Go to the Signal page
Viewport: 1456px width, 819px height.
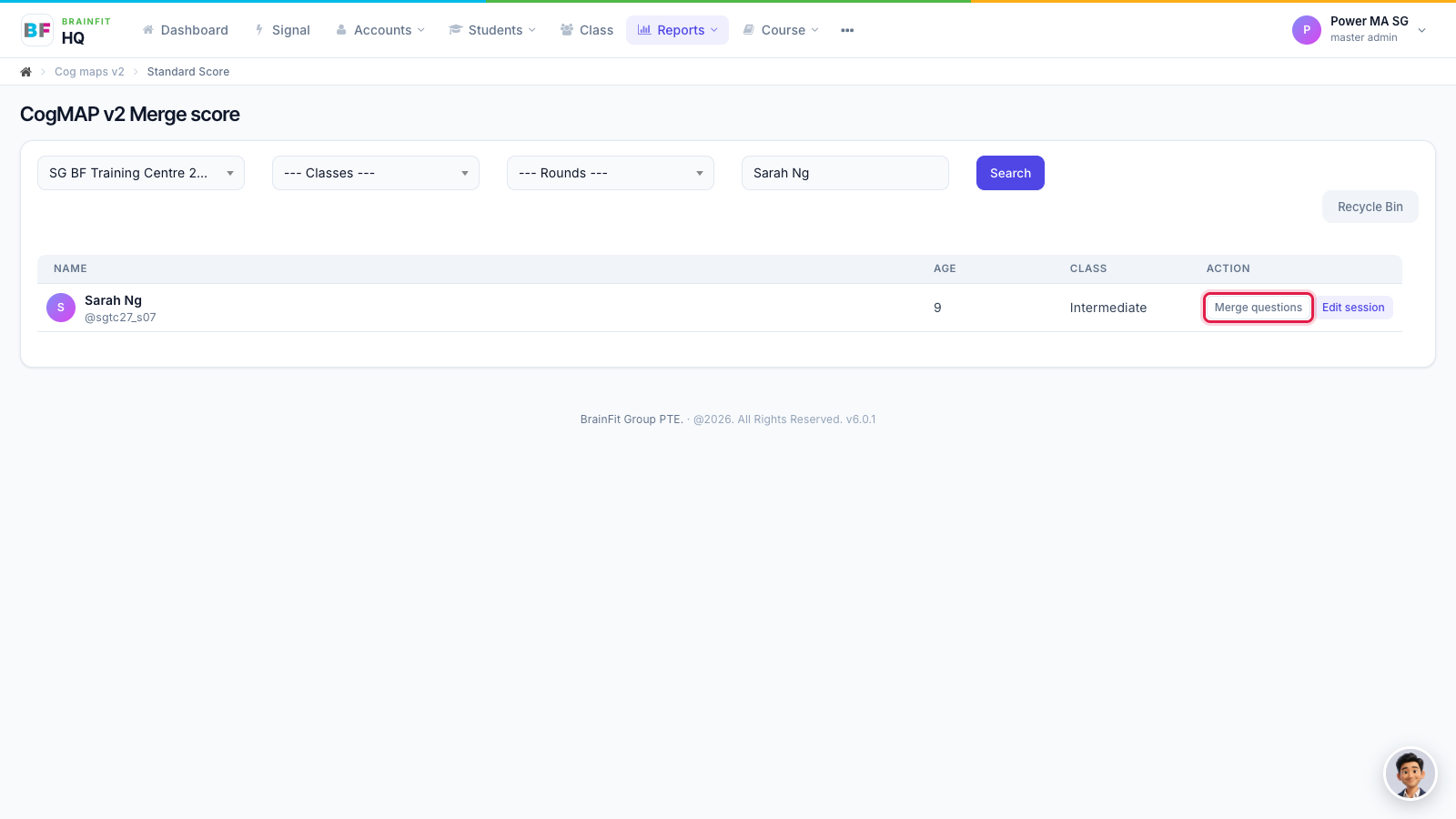tap(282, 30)
